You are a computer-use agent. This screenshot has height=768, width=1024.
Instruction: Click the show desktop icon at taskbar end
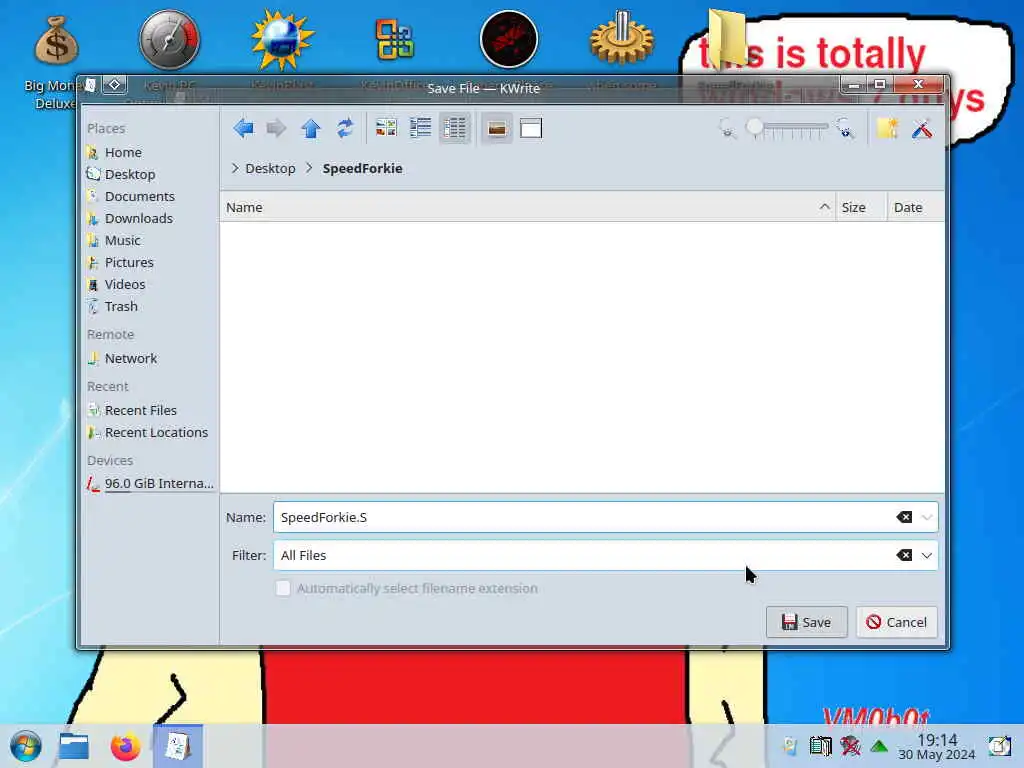click(x=999, y=746)
